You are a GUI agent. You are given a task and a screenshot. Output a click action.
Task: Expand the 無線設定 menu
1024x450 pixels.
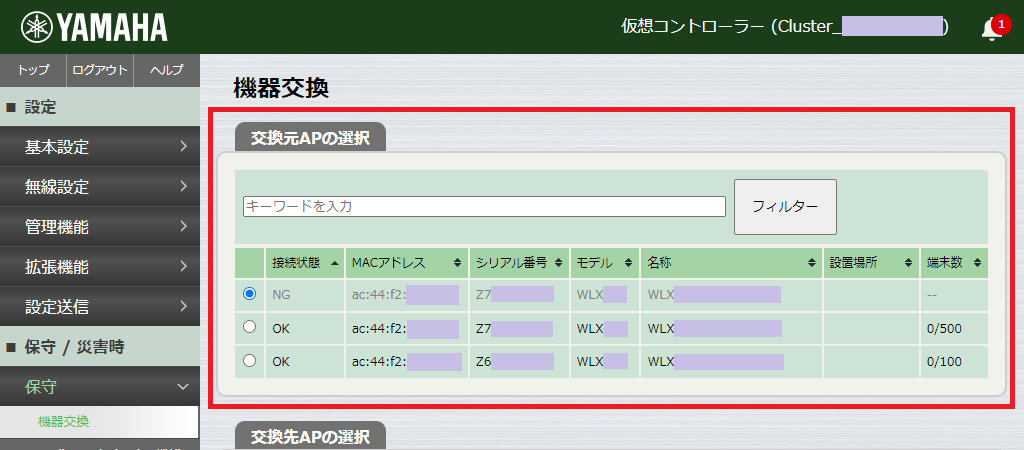[x=100, y=187]
